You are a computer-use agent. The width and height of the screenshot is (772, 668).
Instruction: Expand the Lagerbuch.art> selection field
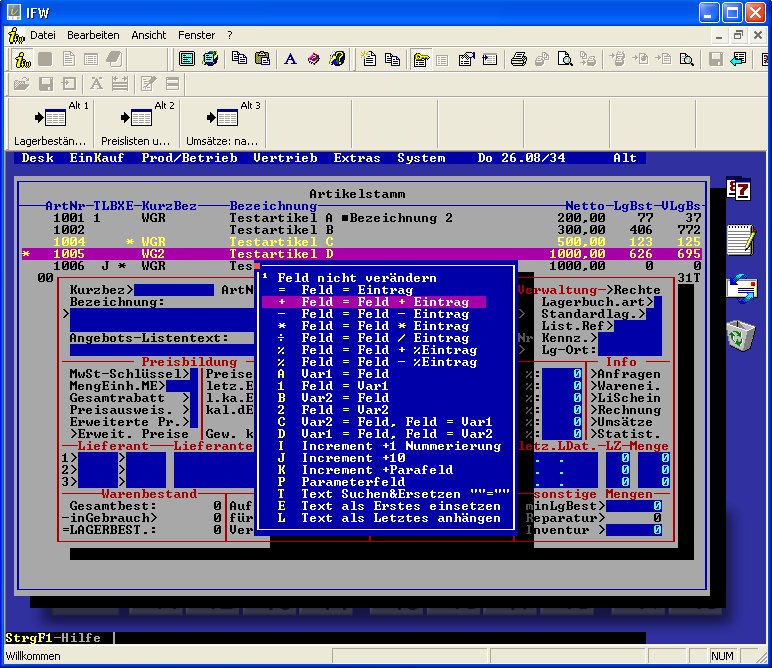click(x=596, y=302)
